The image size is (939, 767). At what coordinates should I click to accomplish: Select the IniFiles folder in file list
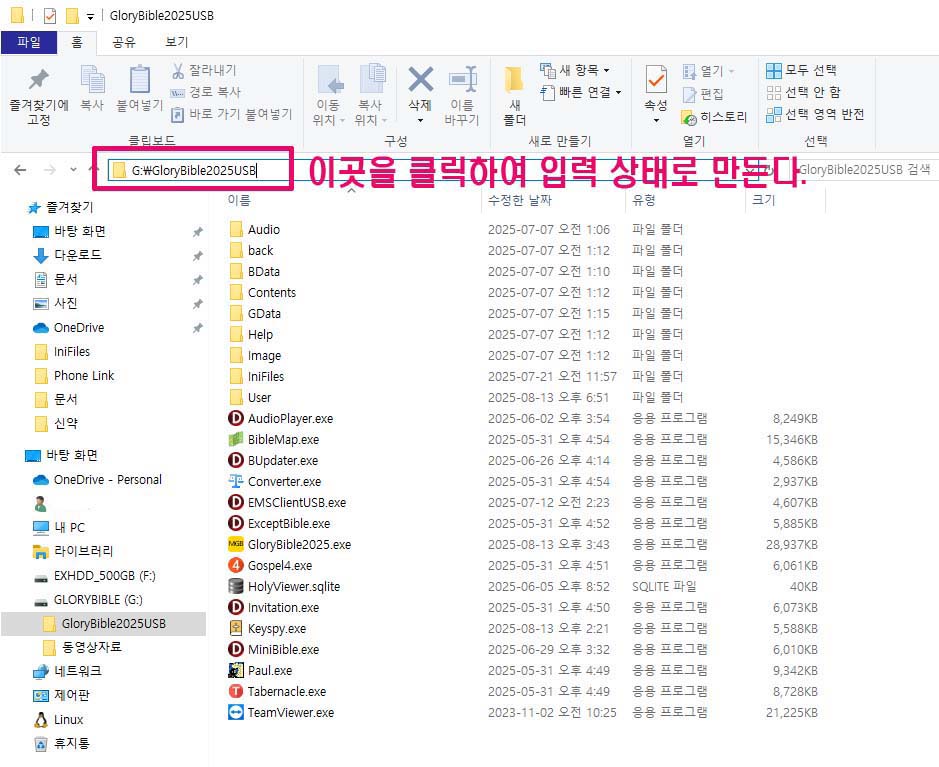point(265,377)
